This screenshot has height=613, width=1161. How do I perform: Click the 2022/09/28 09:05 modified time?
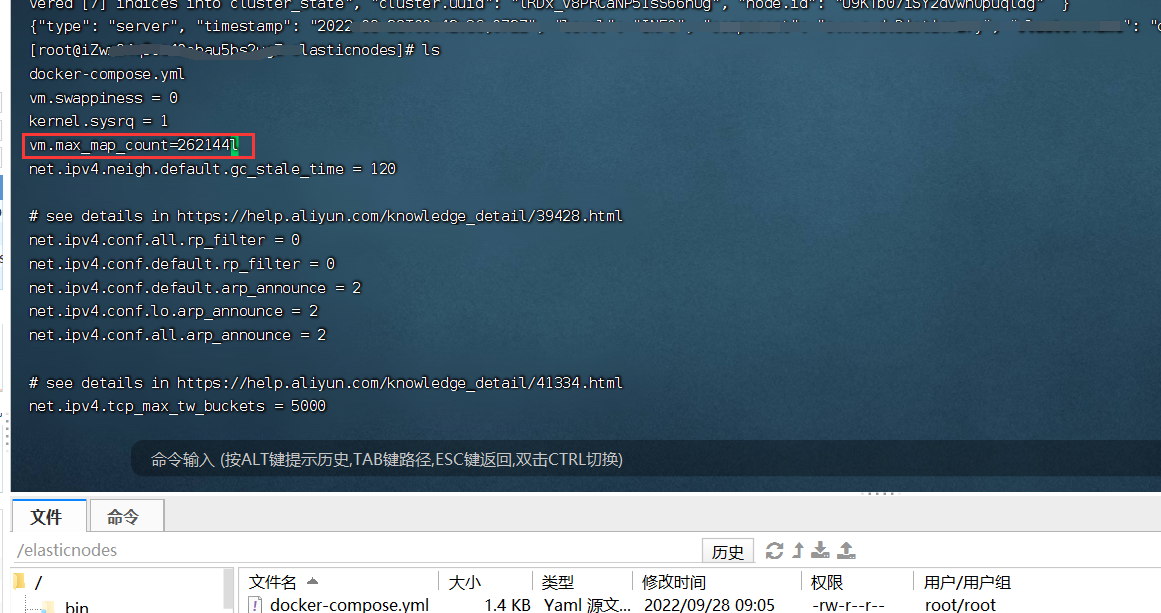click(x=709, y=605)
